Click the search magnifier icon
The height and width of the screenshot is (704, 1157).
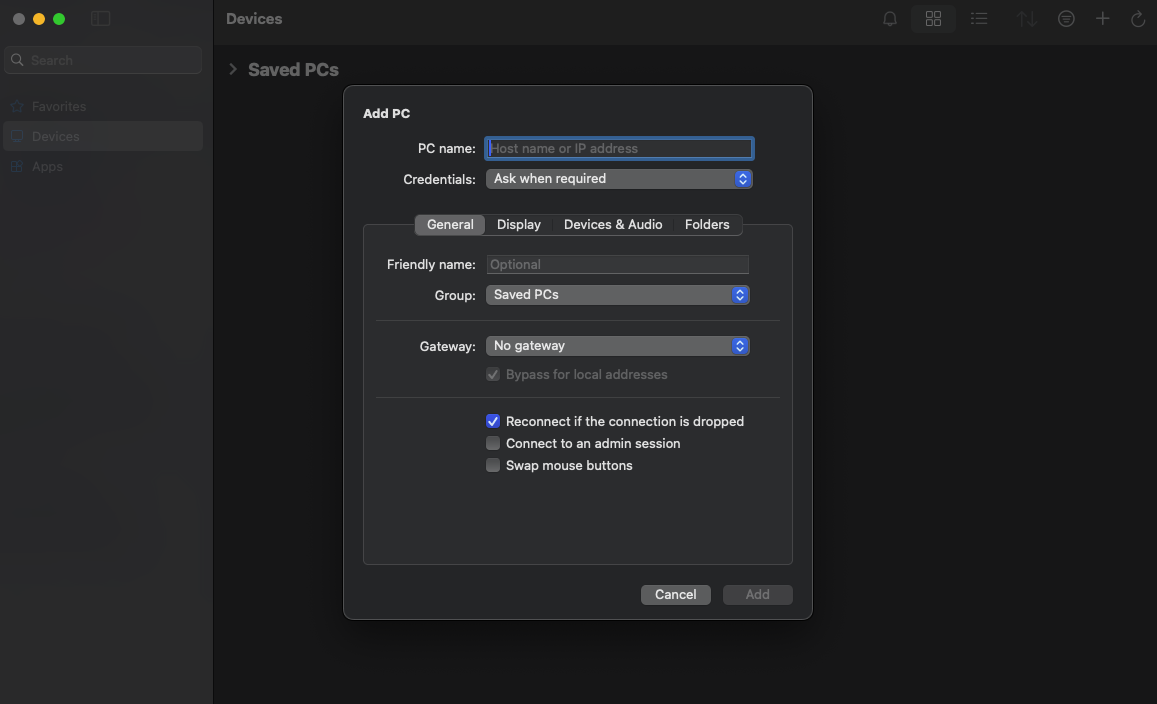click(x=17, y=60)
